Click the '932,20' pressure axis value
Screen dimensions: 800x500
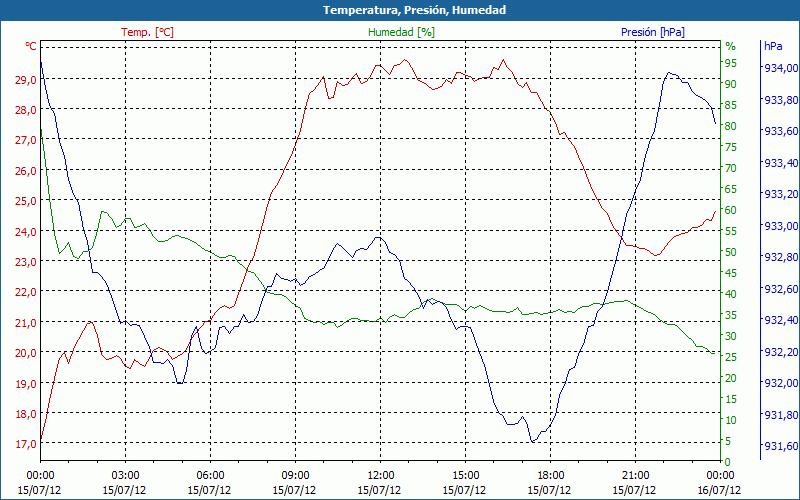(780, 352)
